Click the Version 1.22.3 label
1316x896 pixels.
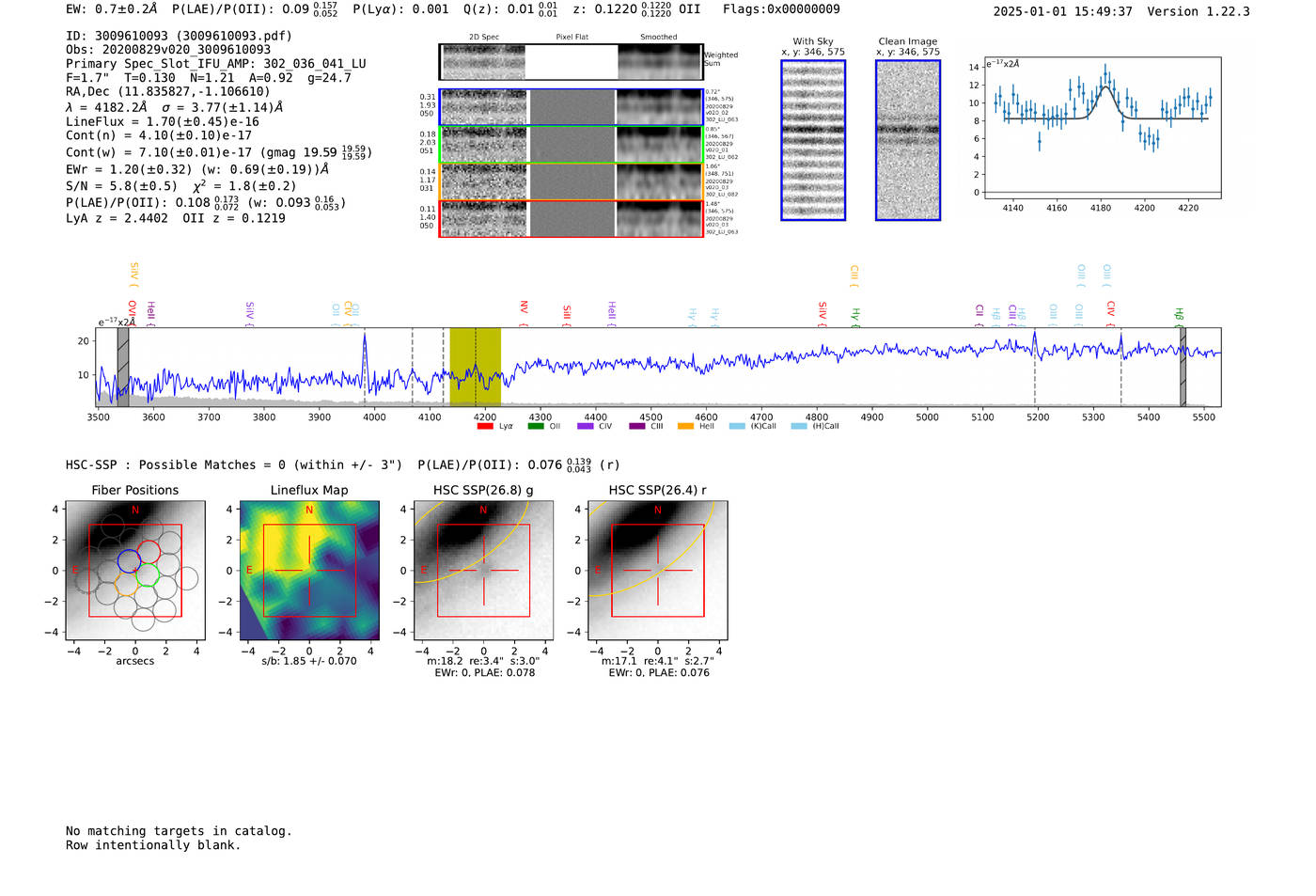1198,11
